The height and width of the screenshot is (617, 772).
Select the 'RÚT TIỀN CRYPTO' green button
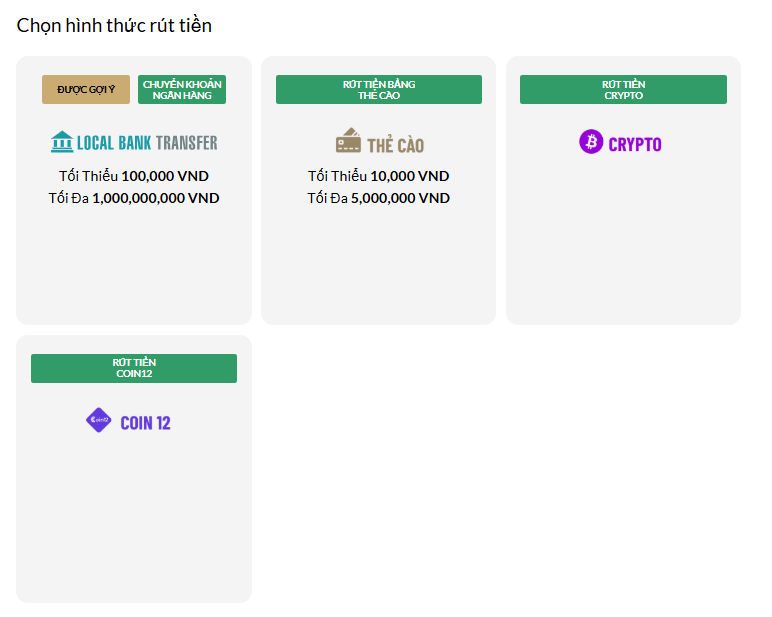pyautogui.click(x=623, y=89)
